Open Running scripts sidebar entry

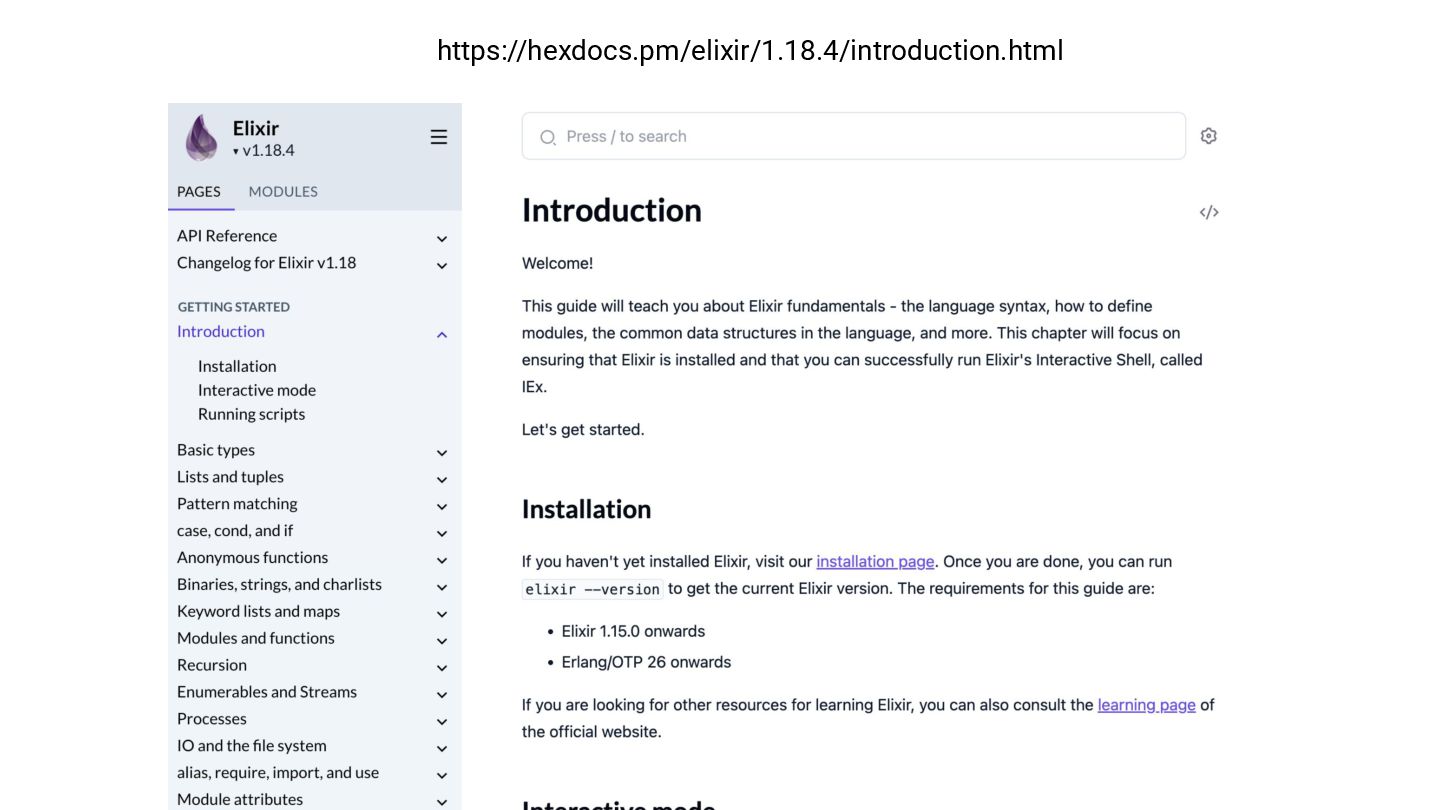pos(251,414)
